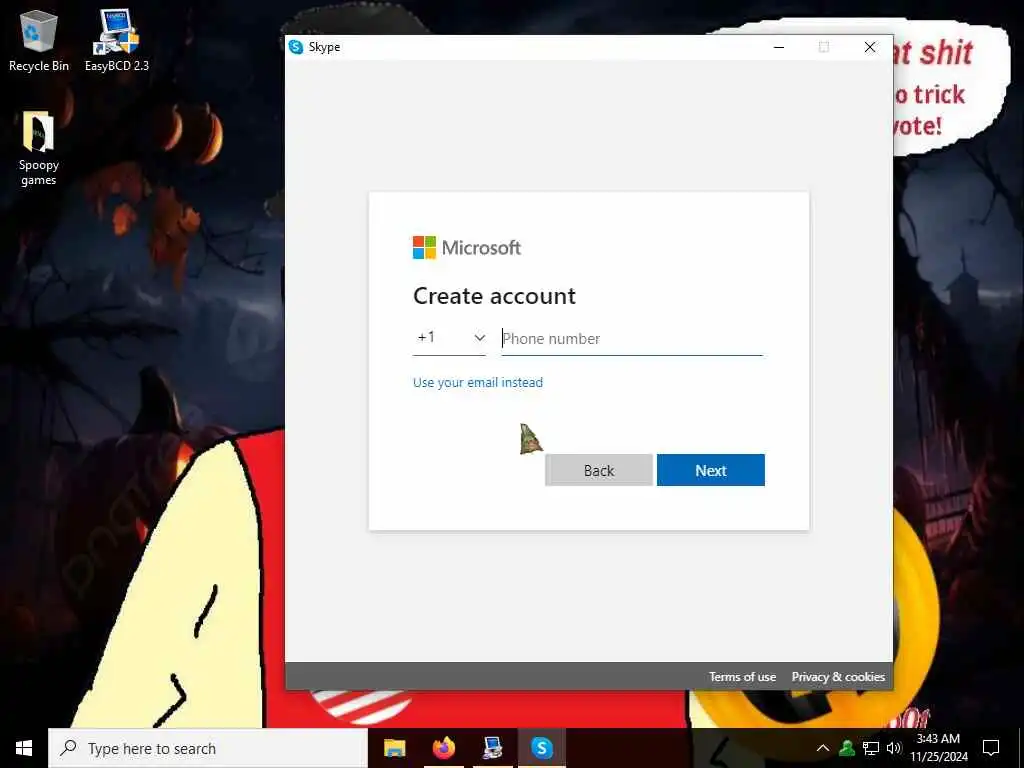1024x768 pixels.
Task: Continue with the Next button
Action: pyautogui.click(x=711, y=470)
